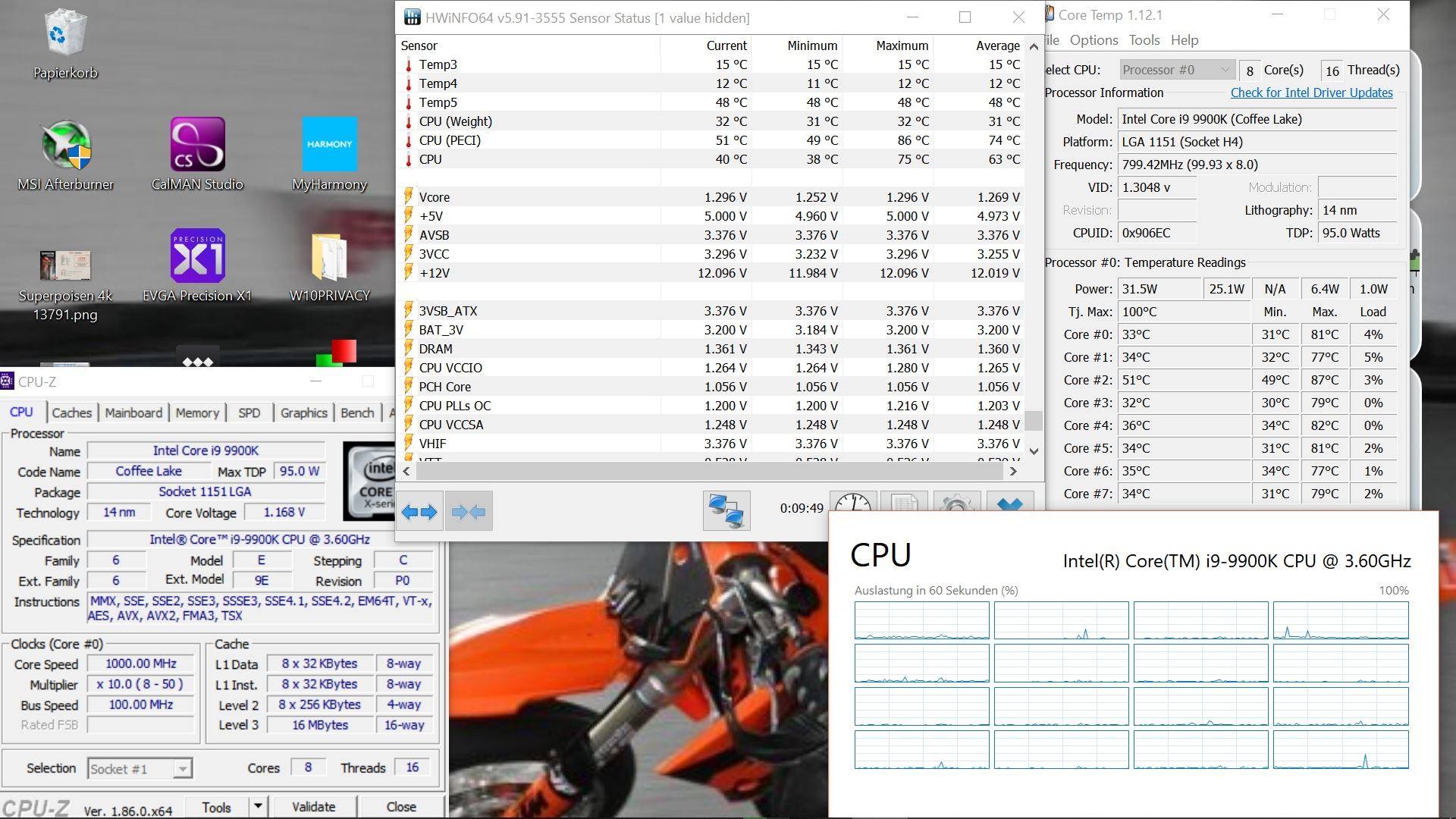
Task: Click the CPU-Z Validate button
Action: (313, 807)
